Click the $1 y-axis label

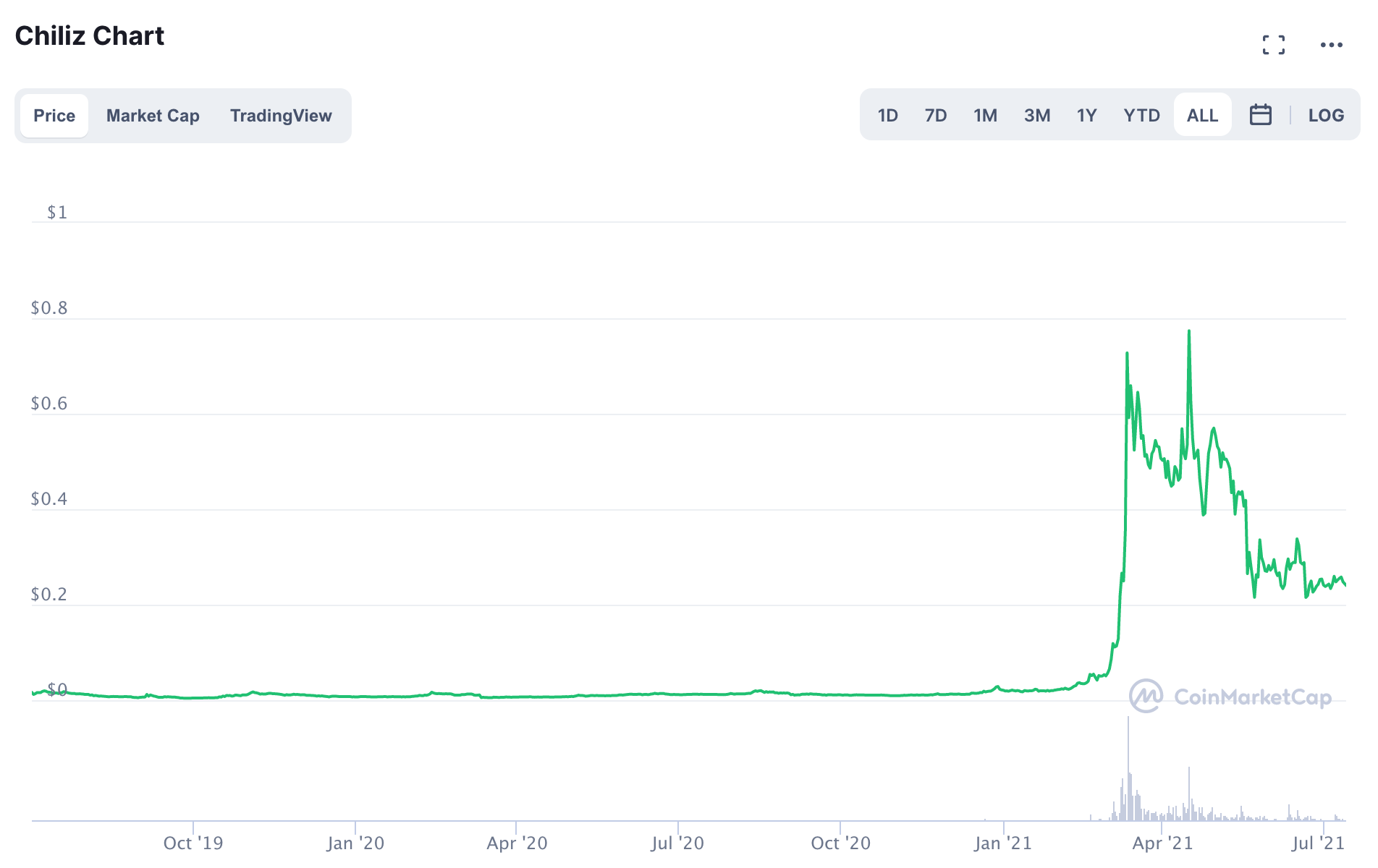click(57, 212)
